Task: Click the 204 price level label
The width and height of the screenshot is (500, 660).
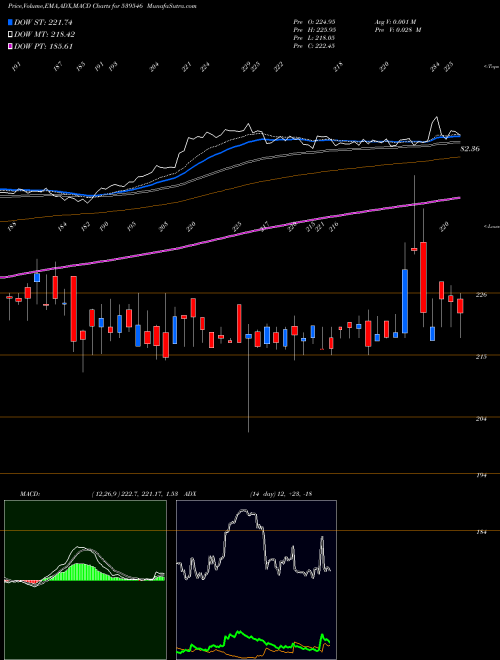Action: pos(481,419)
